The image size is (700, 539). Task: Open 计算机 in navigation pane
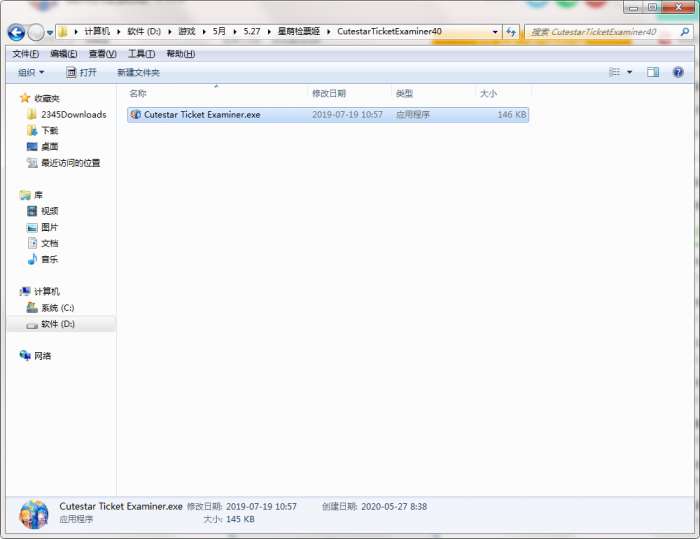point(47,292)
